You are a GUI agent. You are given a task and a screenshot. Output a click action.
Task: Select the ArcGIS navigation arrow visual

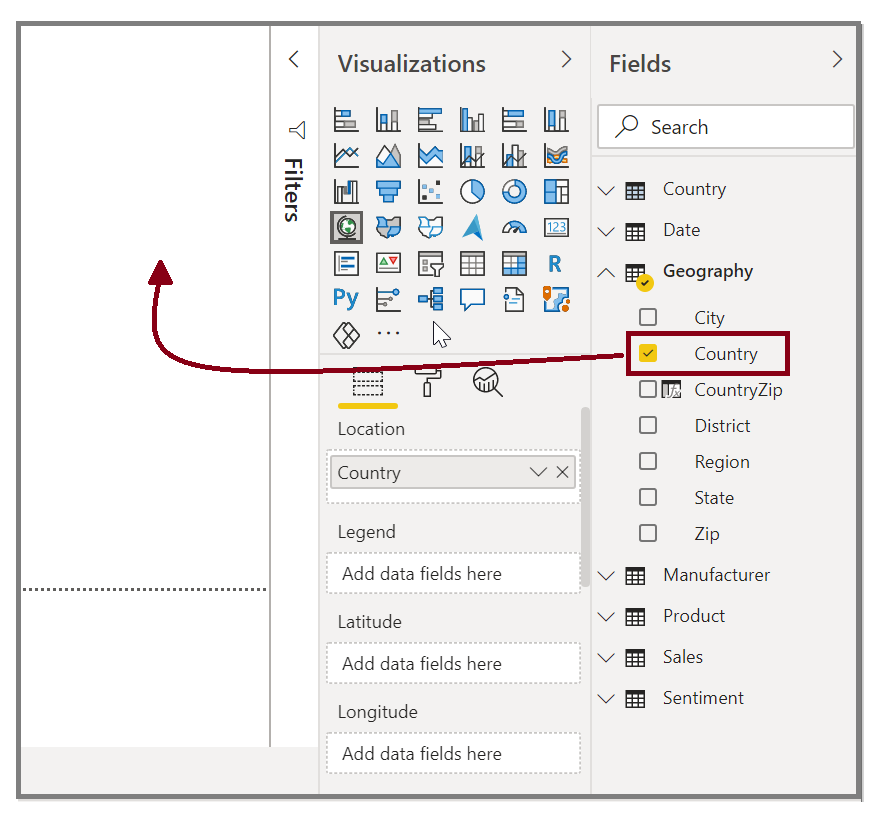point(472,228)
